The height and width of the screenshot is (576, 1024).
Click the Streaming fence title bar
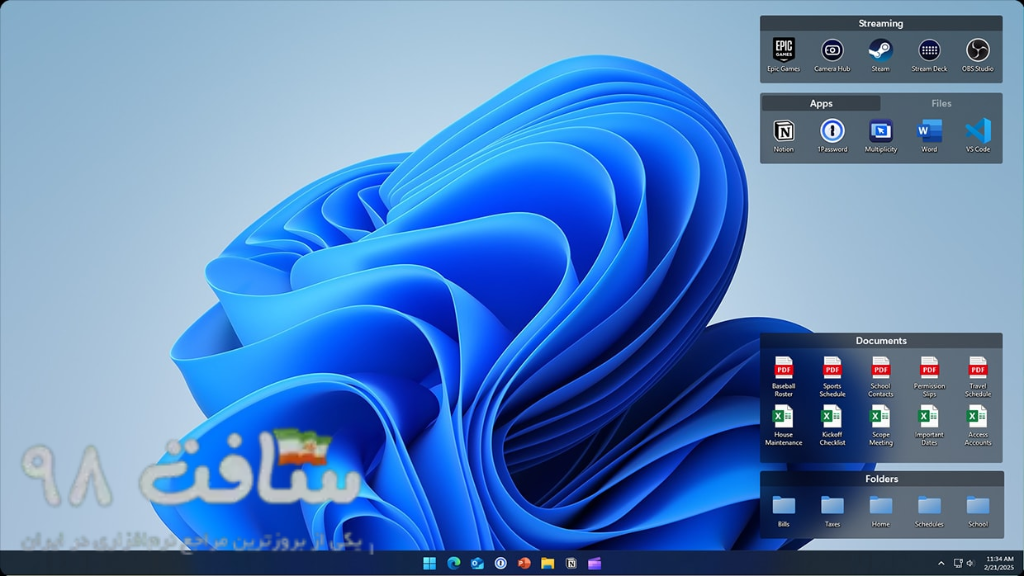coord(881,24)
